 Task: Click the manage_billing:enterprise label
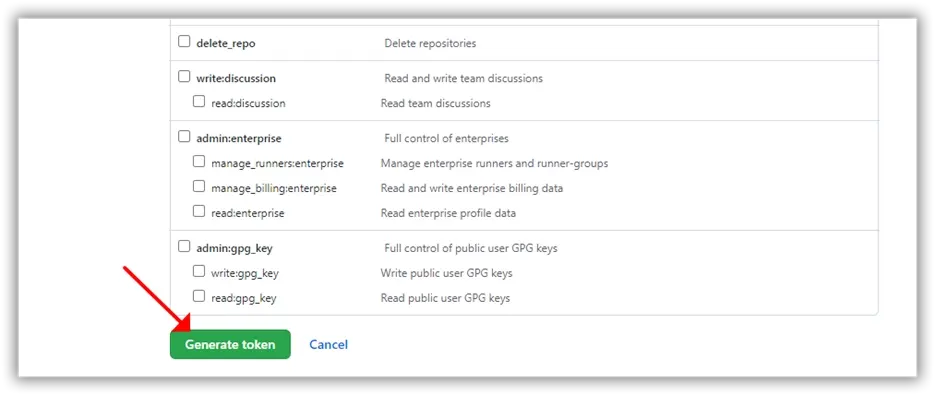[274, 189]
